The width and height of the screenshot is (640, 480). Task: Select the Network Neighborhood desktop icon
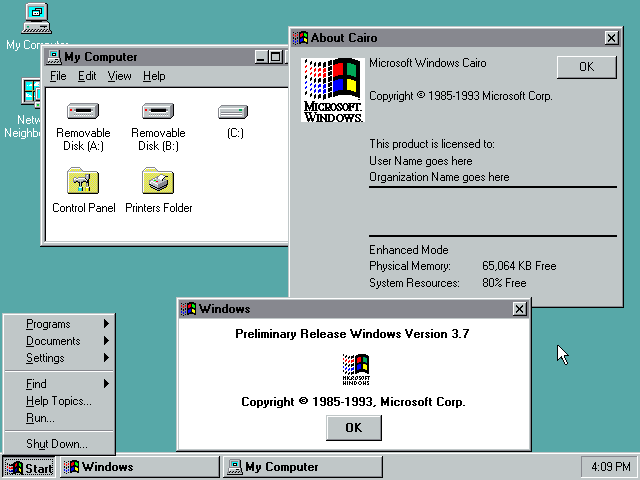point(31,93)
